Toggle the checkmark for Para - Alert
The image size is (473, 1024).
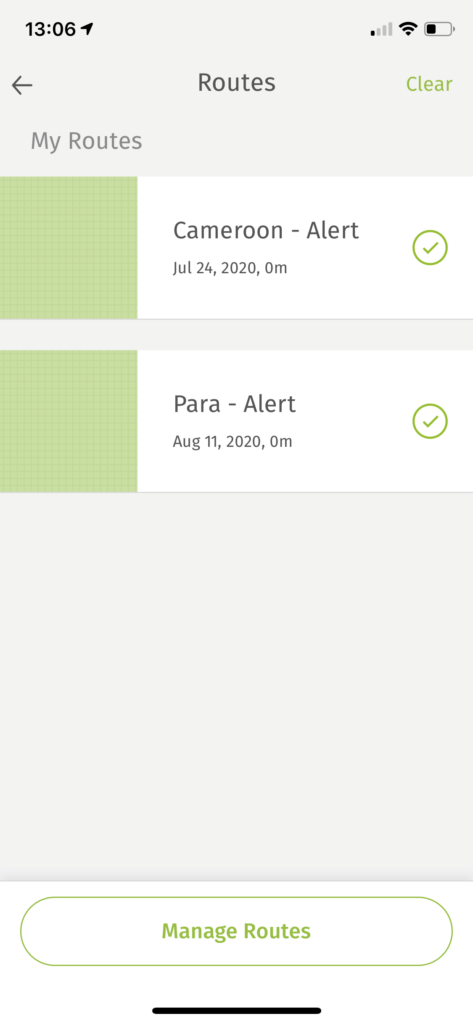[430, 421]
